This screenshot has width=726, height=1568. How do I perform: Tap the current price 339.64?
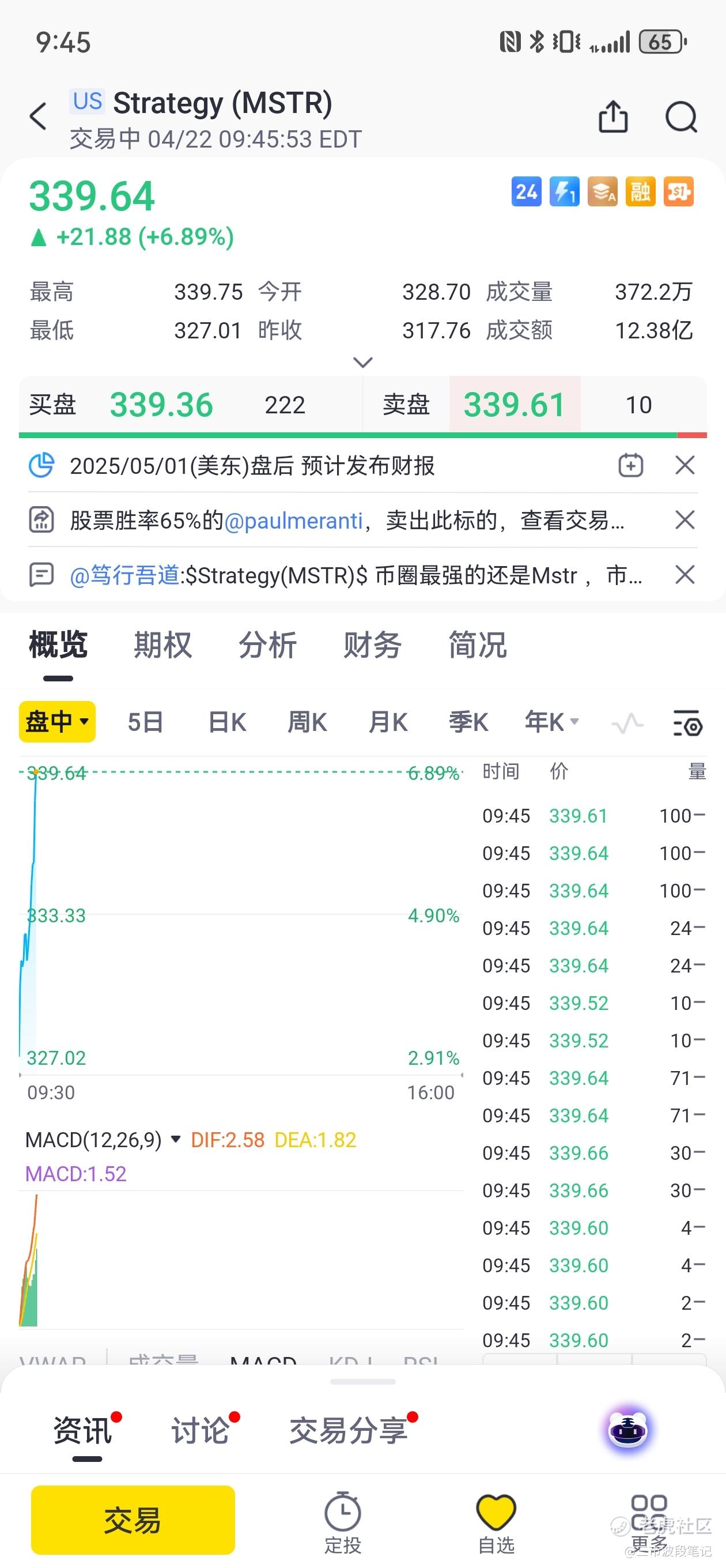[92, 196]
